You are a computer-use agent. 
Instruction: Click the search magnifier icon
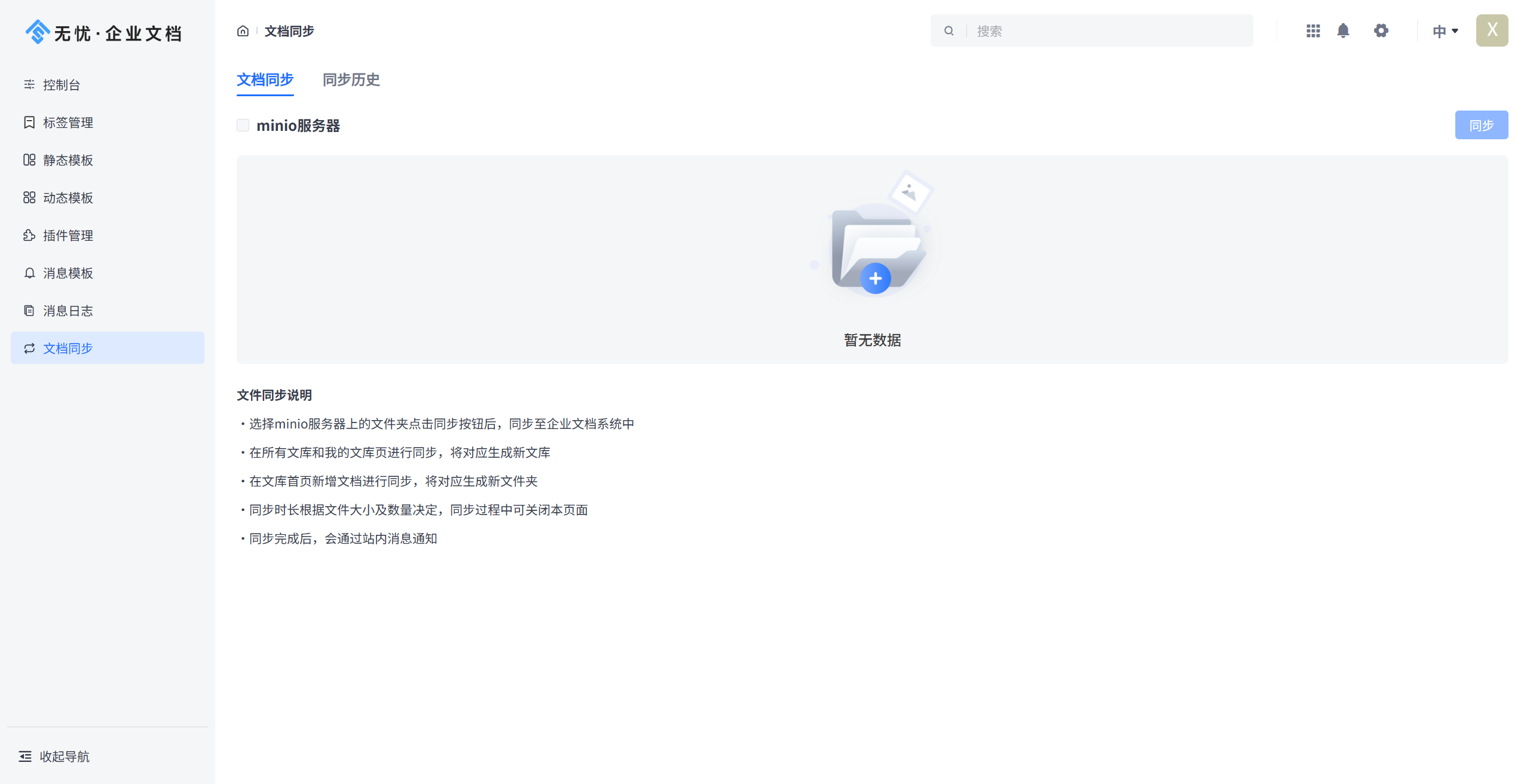tap(948, 31)
